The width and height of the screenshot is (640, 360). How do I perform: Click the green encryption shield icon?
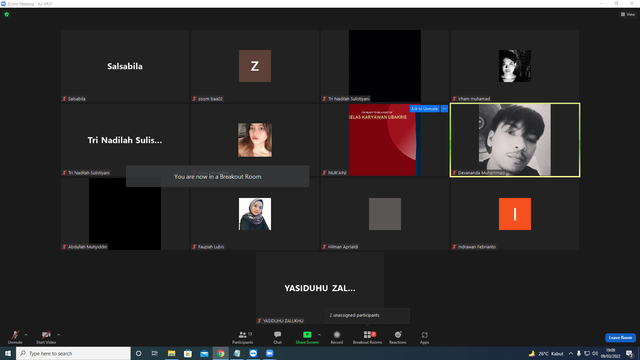pyautogui.click(x=7, y=14)
